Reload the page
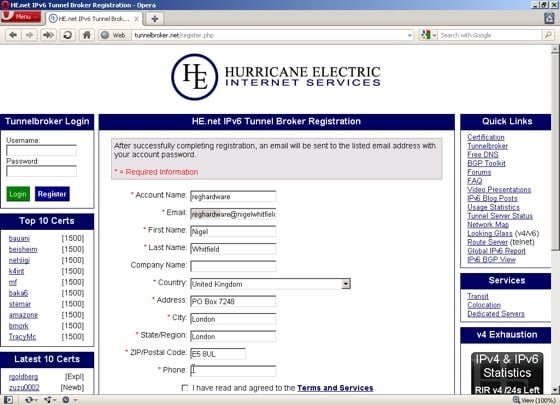This screenshot has width=560, height=405. (68, 35)
